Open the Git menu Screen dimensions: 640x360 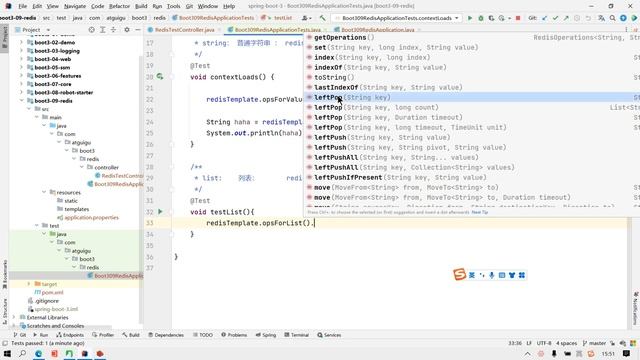[189, 6]
